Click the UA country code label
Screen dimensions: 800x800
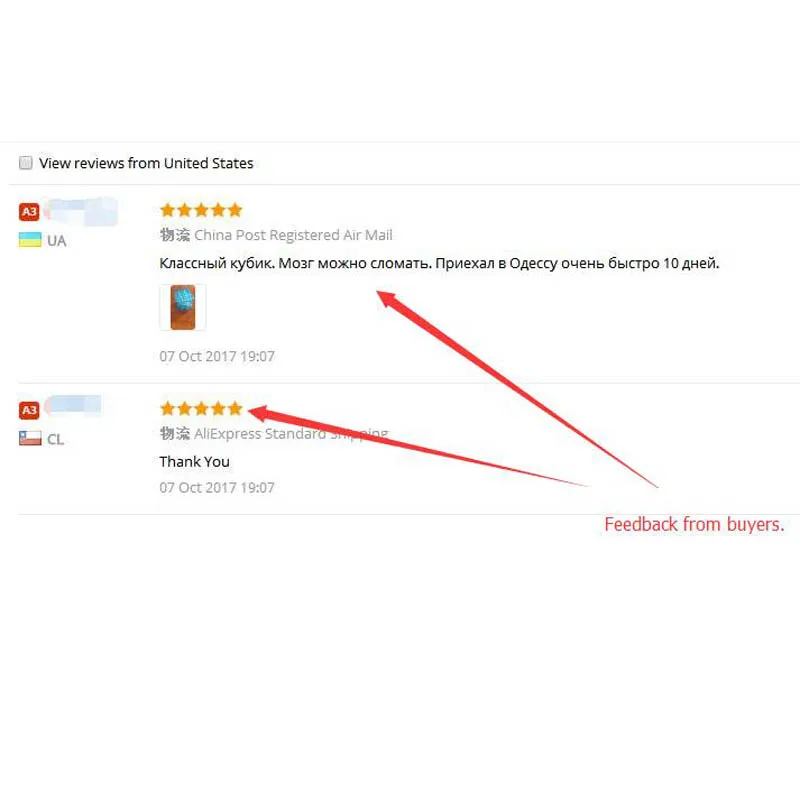[57, 241]
